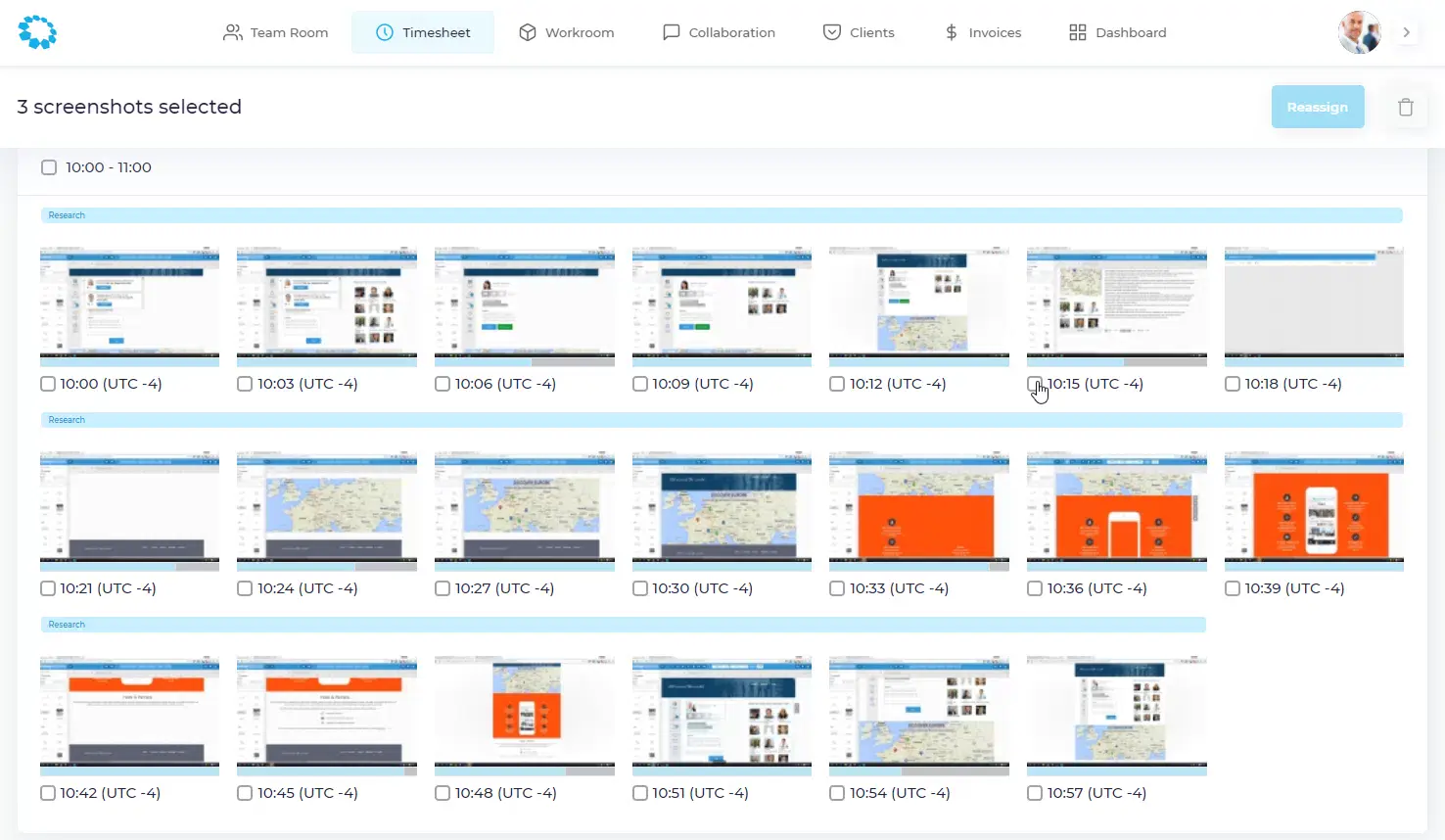
Task: Click the Dashboard grid icon
Action: (x=1078, y=32)
